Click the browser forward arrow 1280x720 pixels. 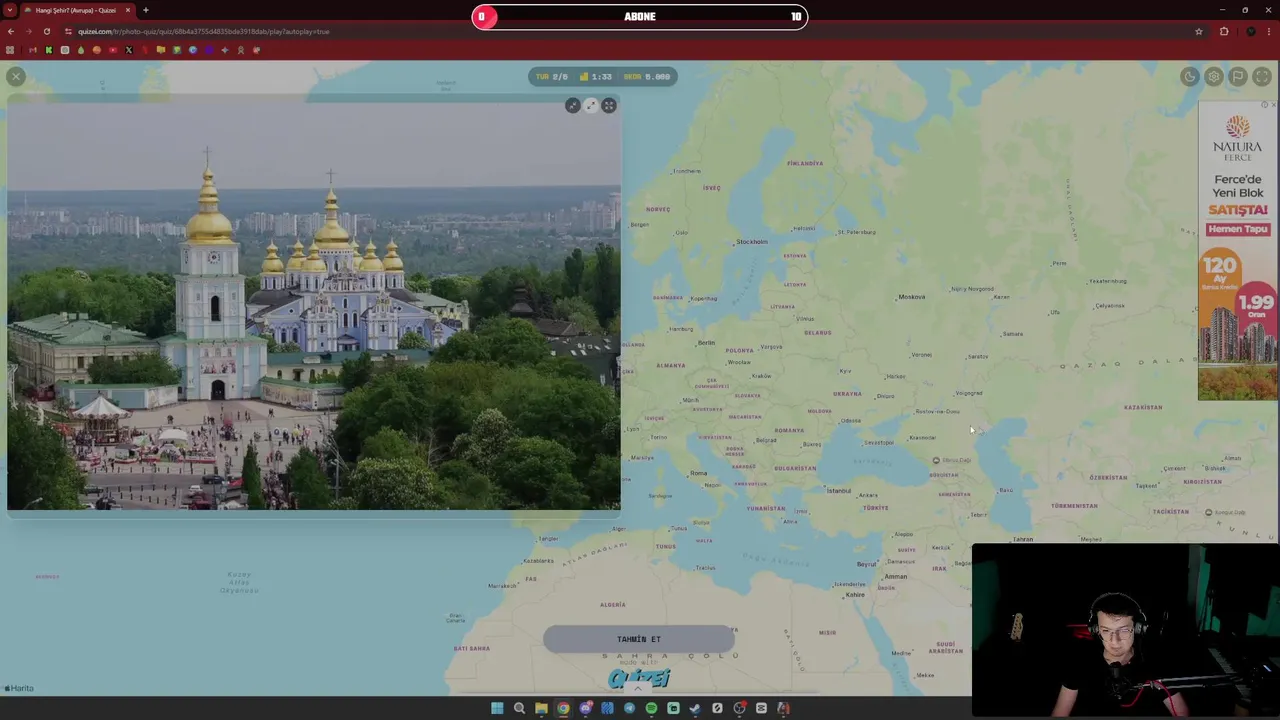(28, 32)
